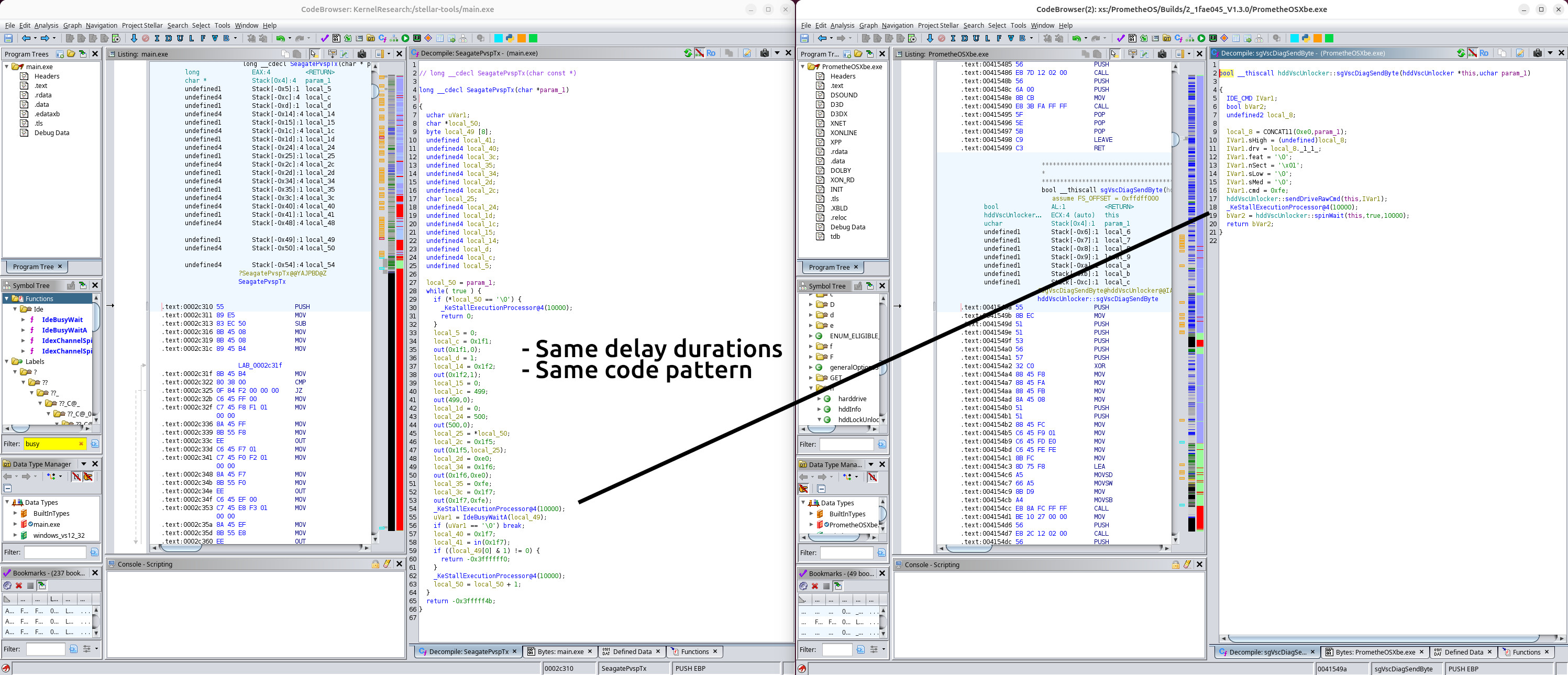Clear the 'busy' filter text
The image size is (1568, 675).
pos(81,444)
